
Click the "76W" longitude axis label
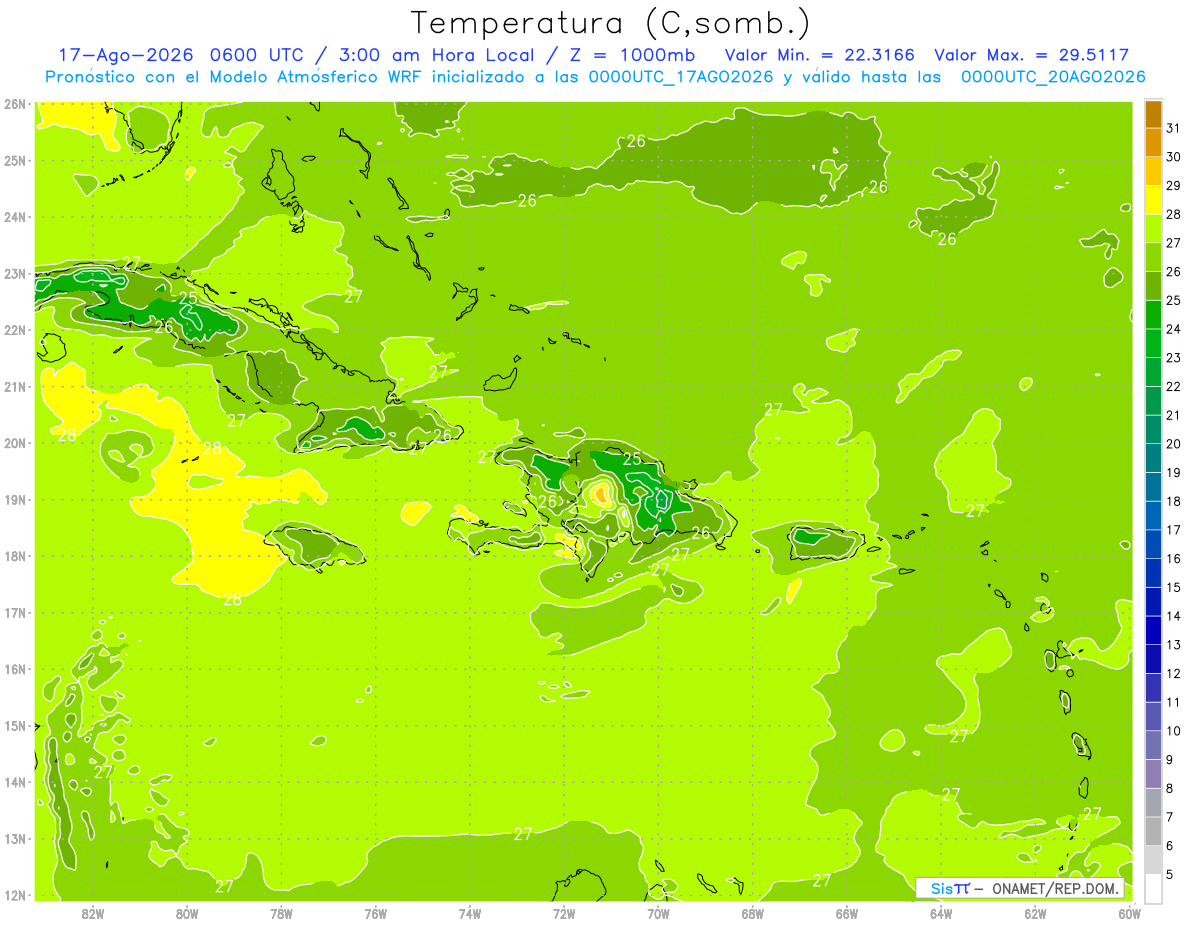click(x=375, y=913)
